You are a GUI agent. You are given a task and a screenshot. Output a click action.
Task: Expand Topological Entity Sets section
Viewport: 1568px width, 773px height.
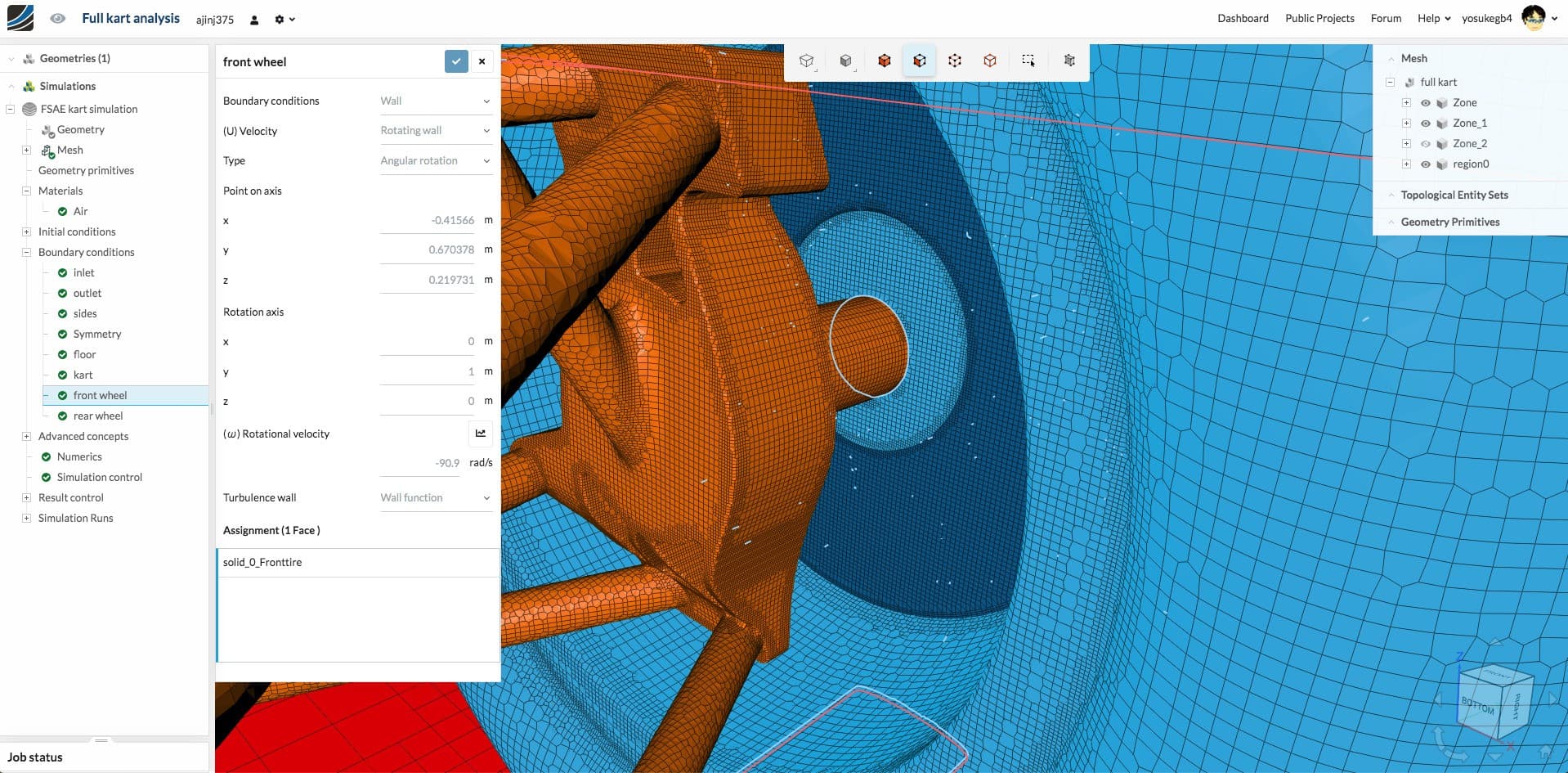[x=1391, y=195]
